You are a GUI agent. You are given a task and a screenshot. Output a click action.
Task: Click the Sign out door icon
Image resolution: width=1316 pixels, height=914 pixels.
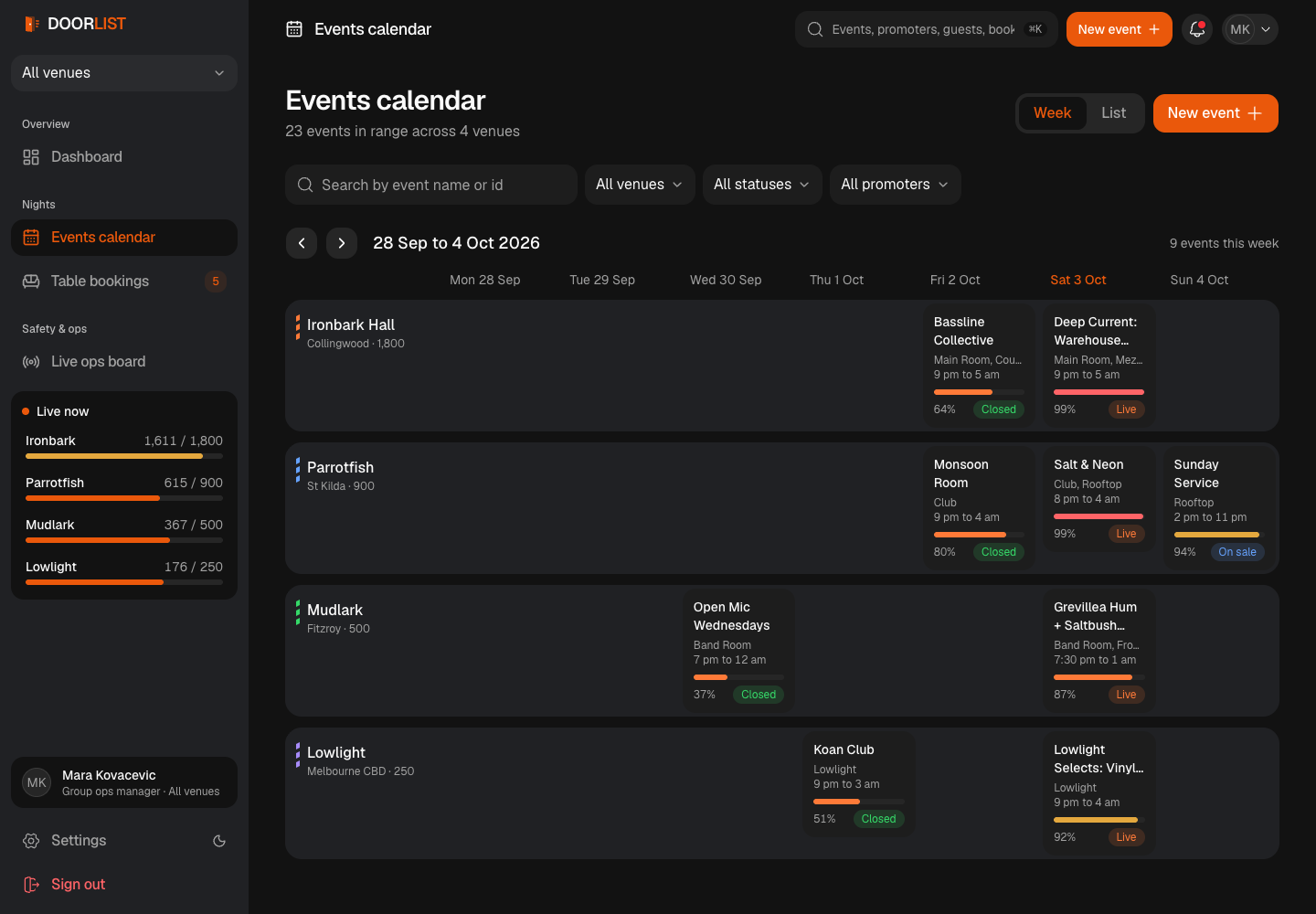pyautogui.click(x=31, y=885)
